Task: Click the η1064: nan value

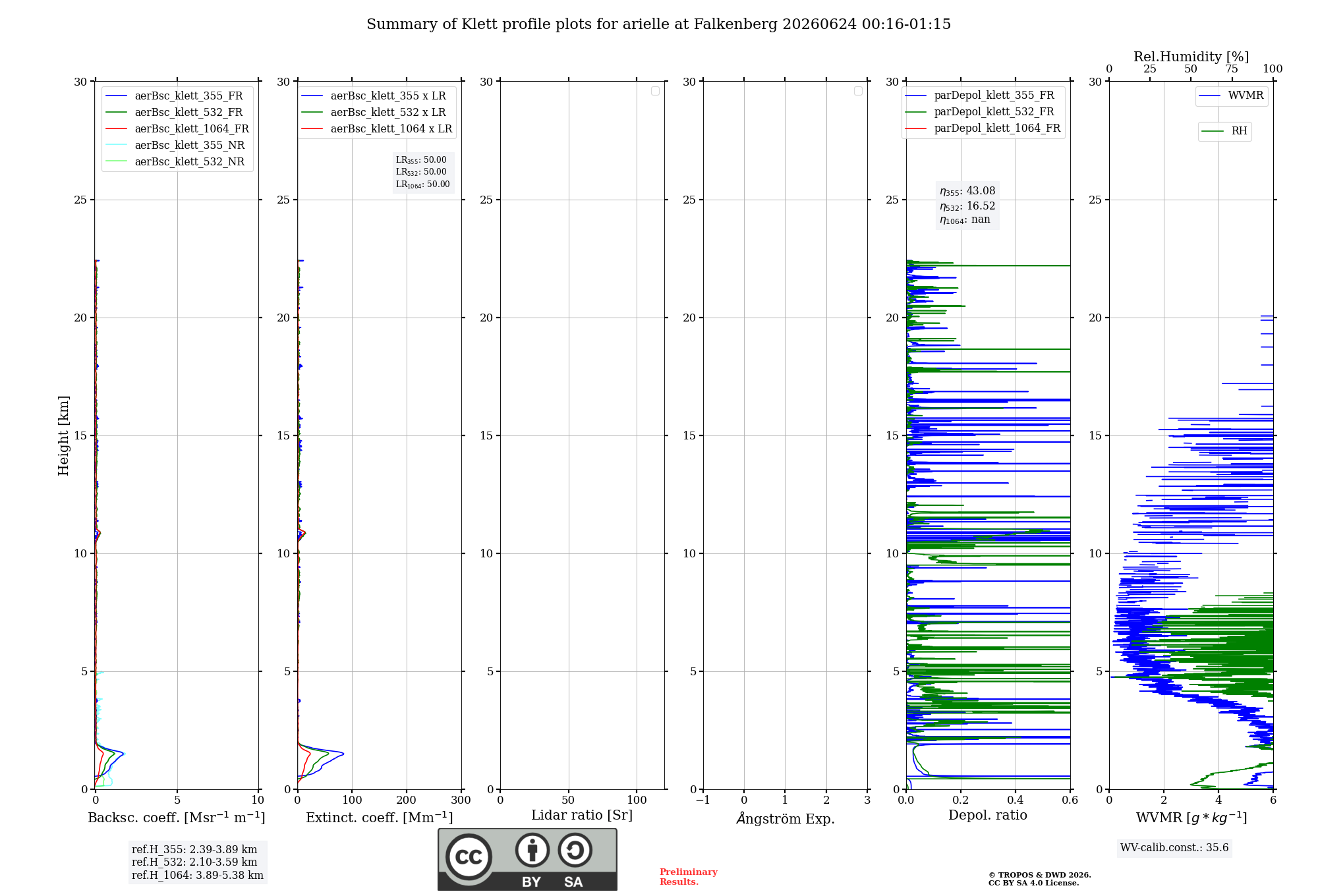Action: (x=965, y=219)
